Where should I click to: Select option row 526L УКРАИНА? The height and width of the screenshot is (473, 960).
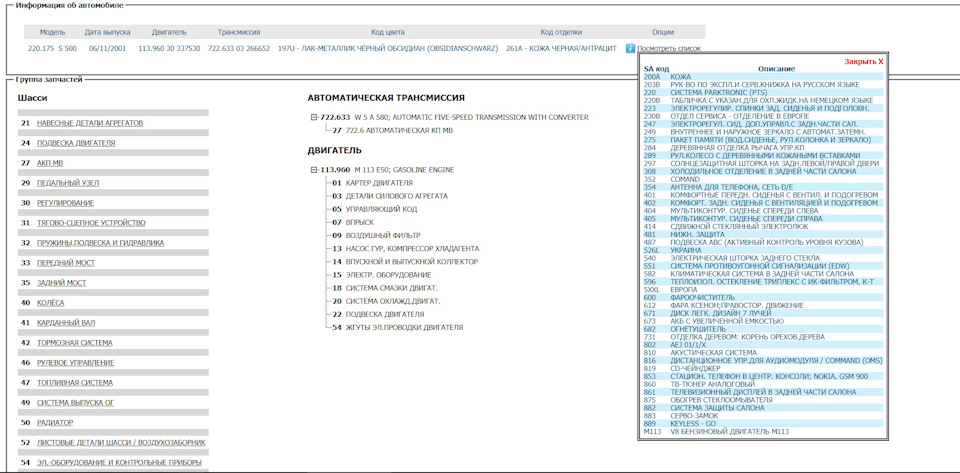pyautogui.click(x=763, y=250)
